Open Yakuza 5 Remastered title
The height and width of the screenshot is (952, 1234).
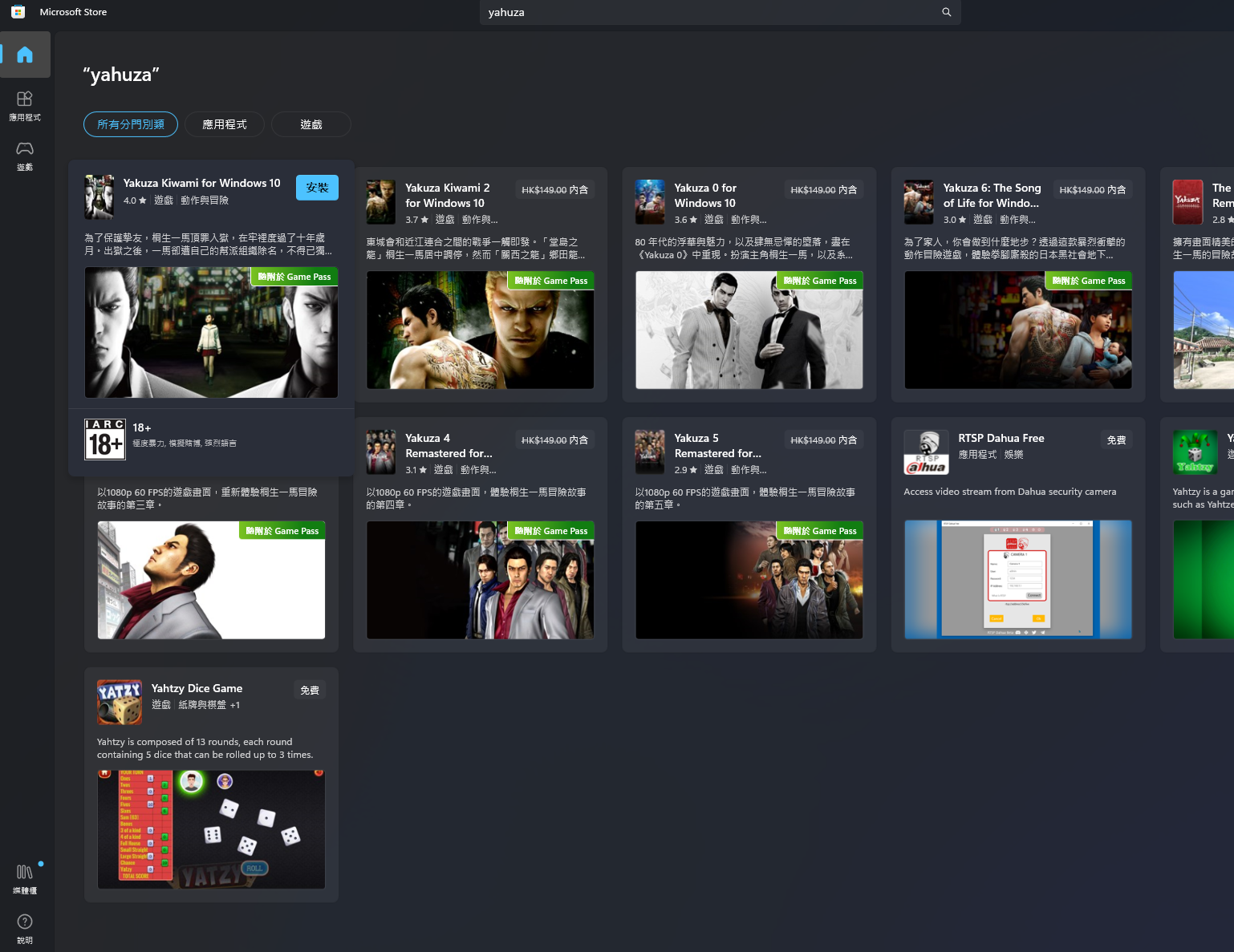point(718,445)
